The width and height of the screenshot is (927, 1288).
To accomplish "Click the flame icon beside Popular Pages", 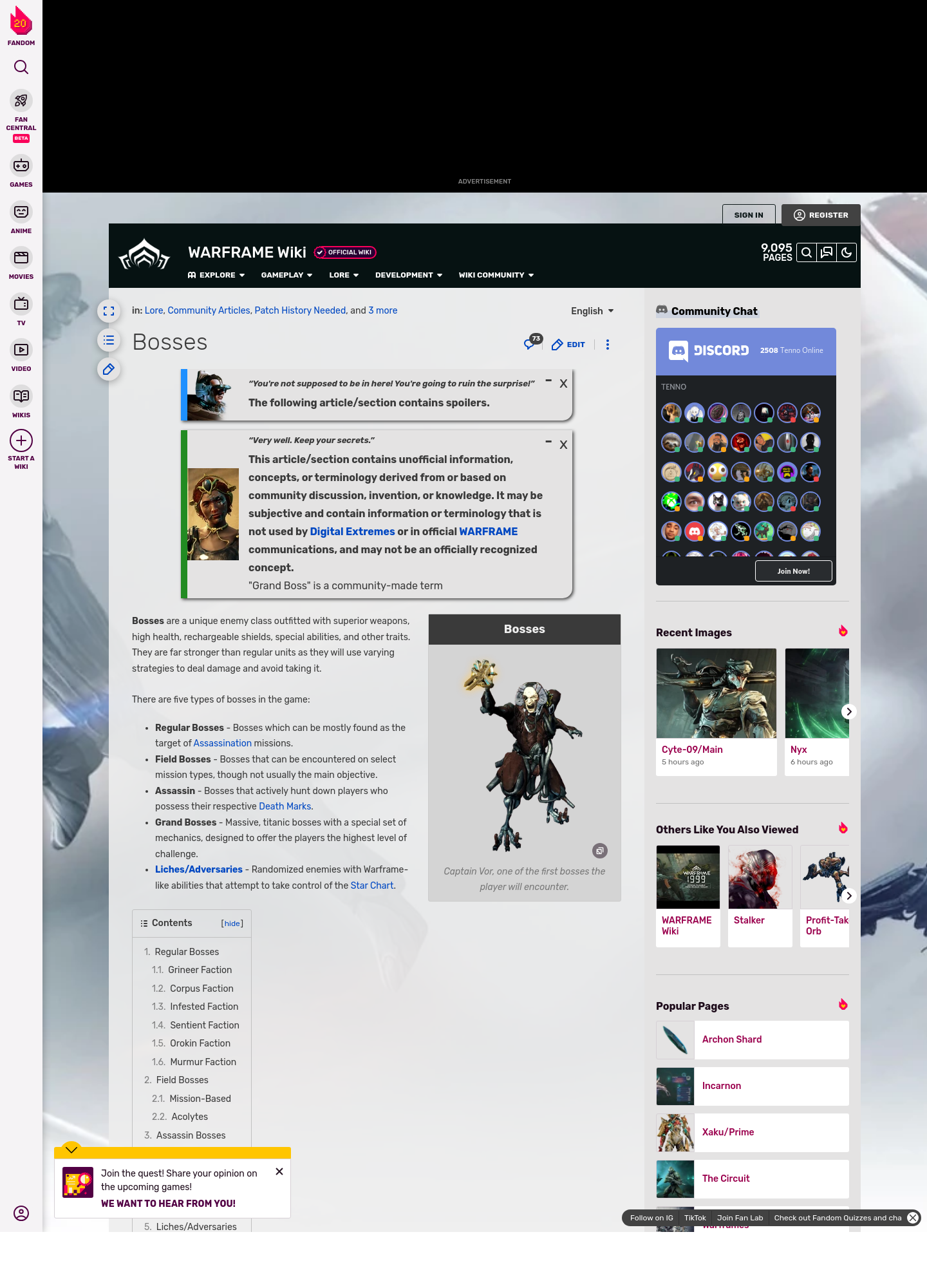I will 843,1005.
